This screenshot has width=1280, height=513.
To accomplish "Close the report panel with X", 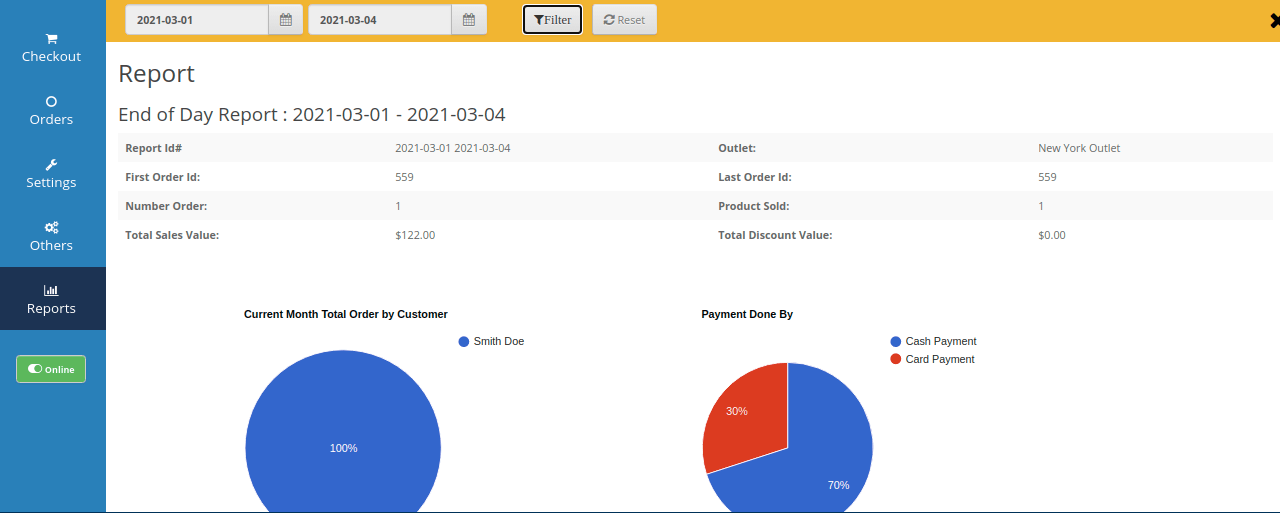I will (1272, 20).
